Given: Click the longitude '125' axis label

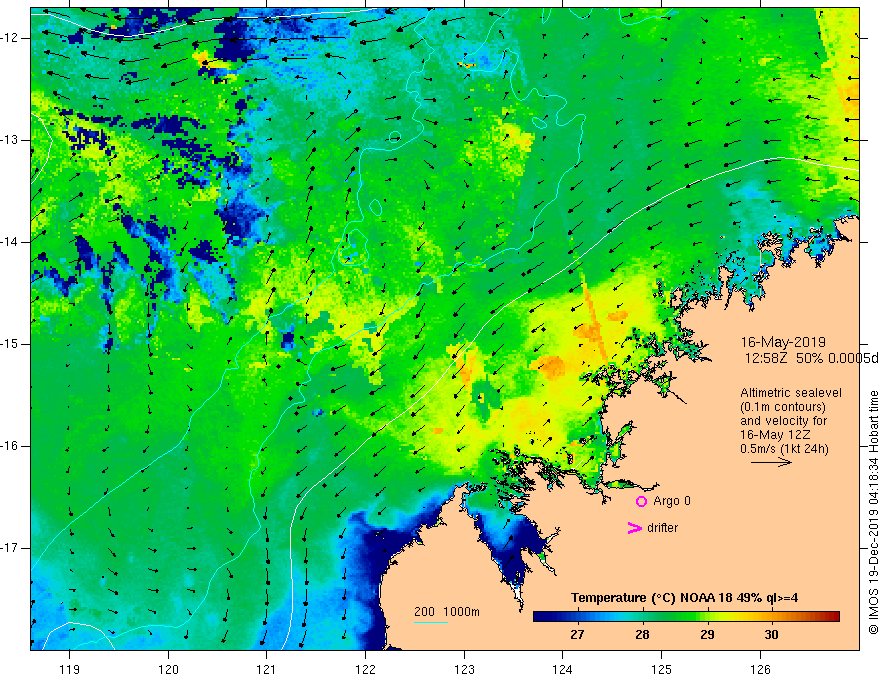Looking at the screenshot, I should [x=661, y=669].
